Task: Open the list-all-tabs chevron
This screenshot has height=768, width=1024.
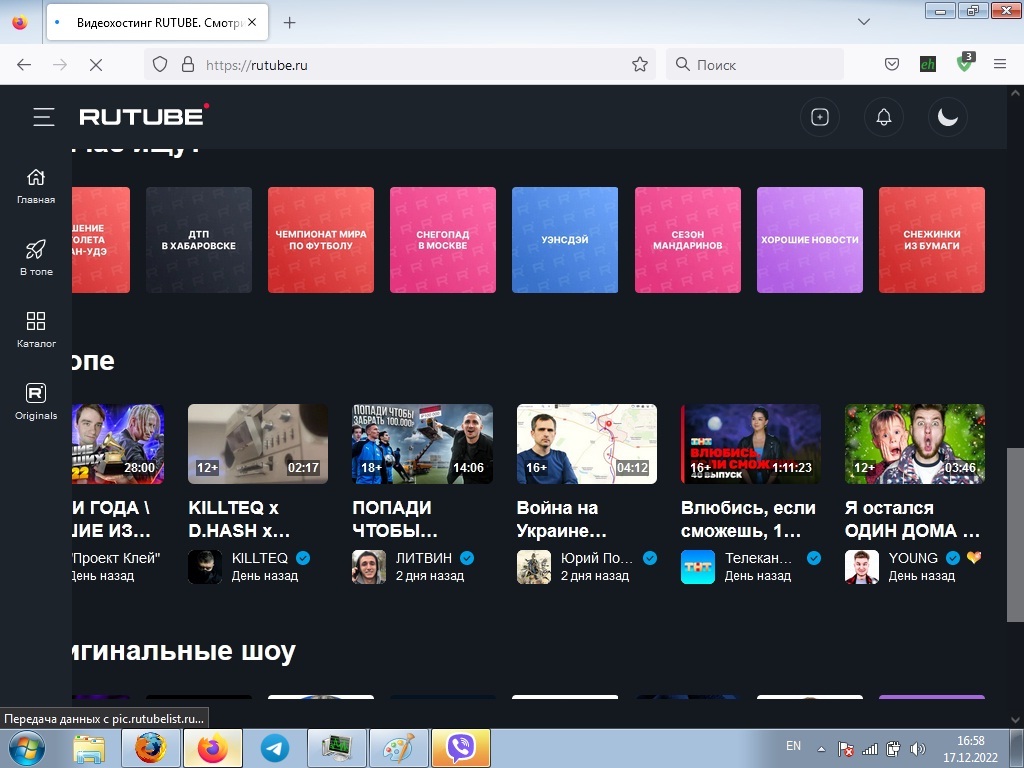Action: point(863,22)
